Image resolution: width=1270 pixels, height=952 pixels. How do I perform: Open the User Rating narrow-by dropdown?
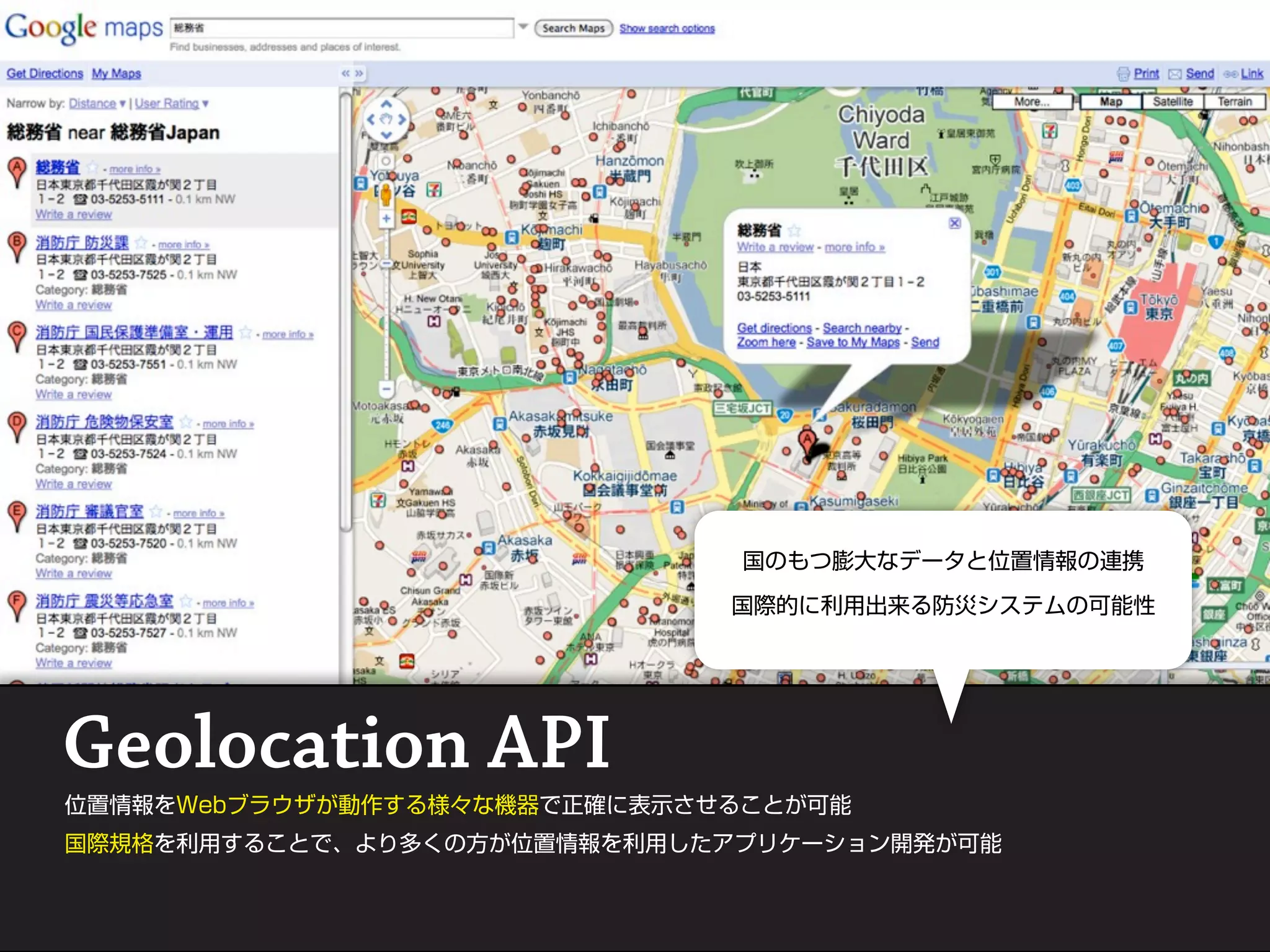pos(172,104)
